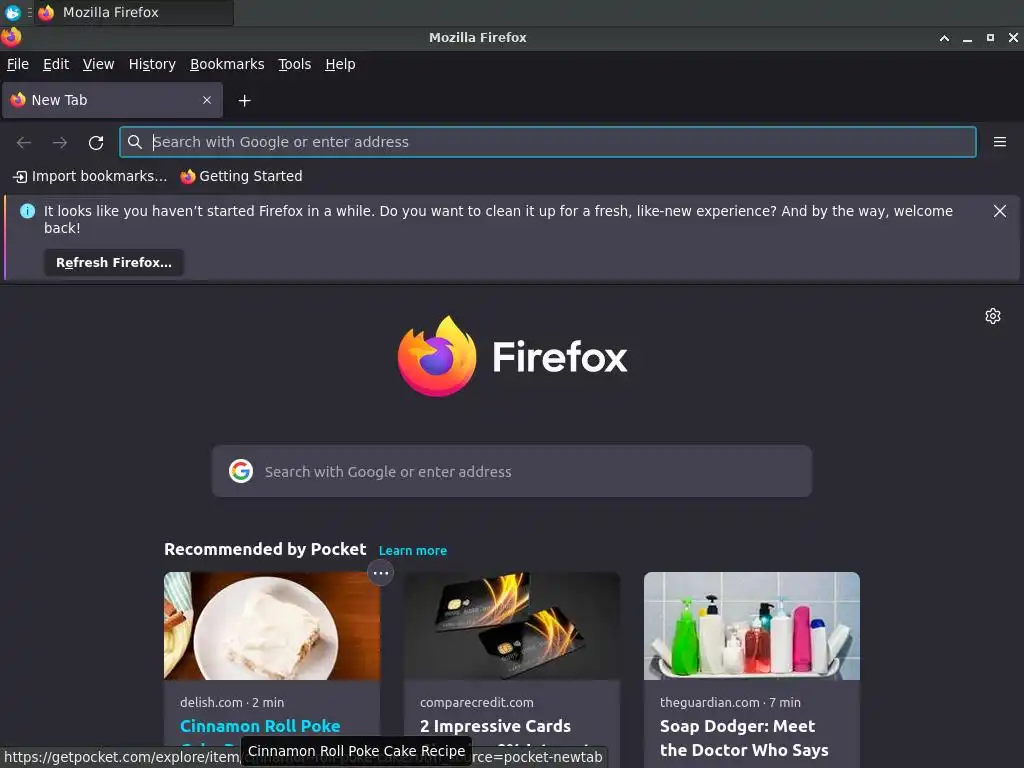This screenshot has height=768, width=1024.
Task: Click the comparecredit.com source text
Action: pos(477,703)
